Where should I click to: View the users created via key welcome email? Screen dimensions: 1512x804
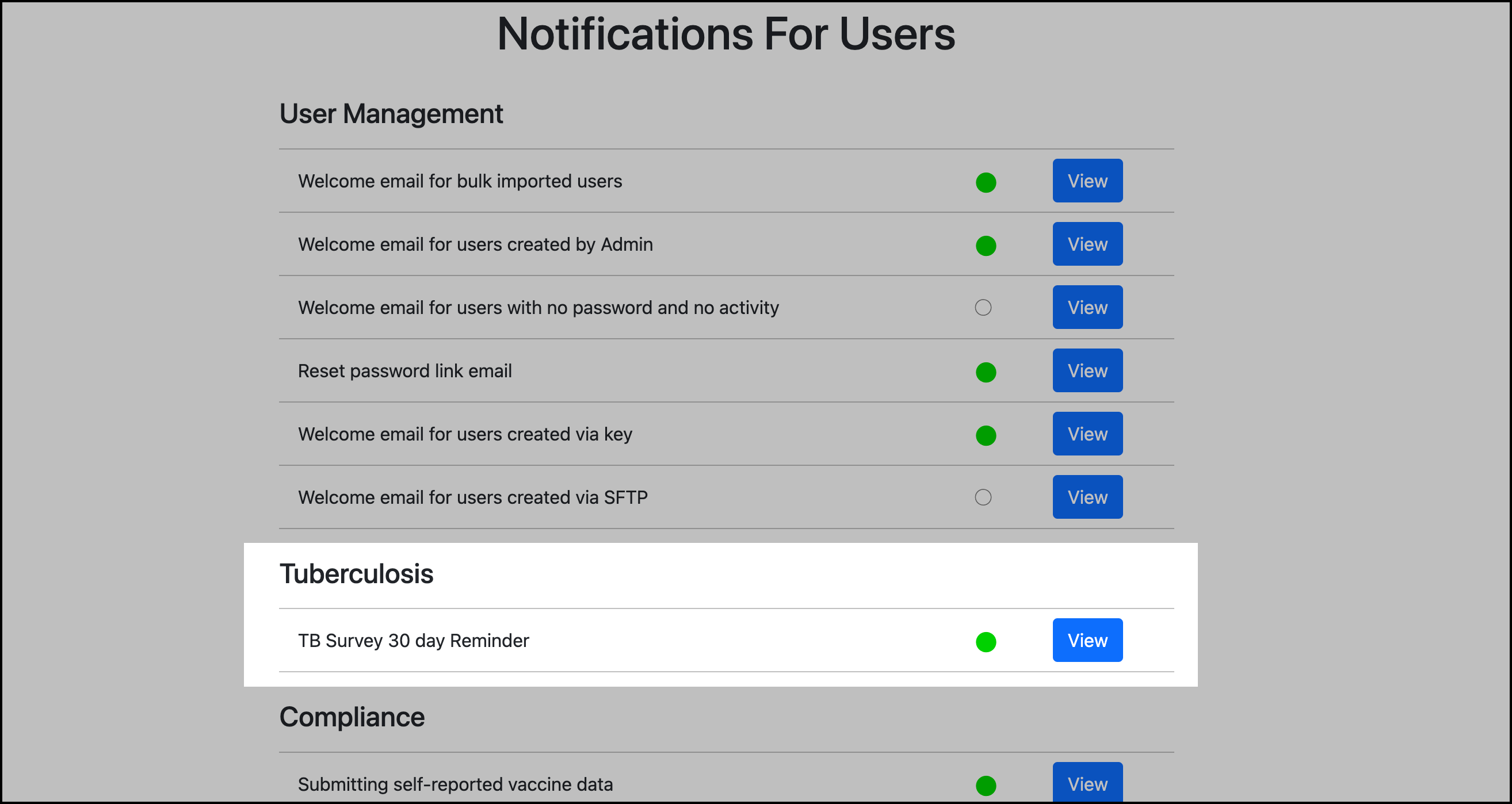coord(1087,434)
